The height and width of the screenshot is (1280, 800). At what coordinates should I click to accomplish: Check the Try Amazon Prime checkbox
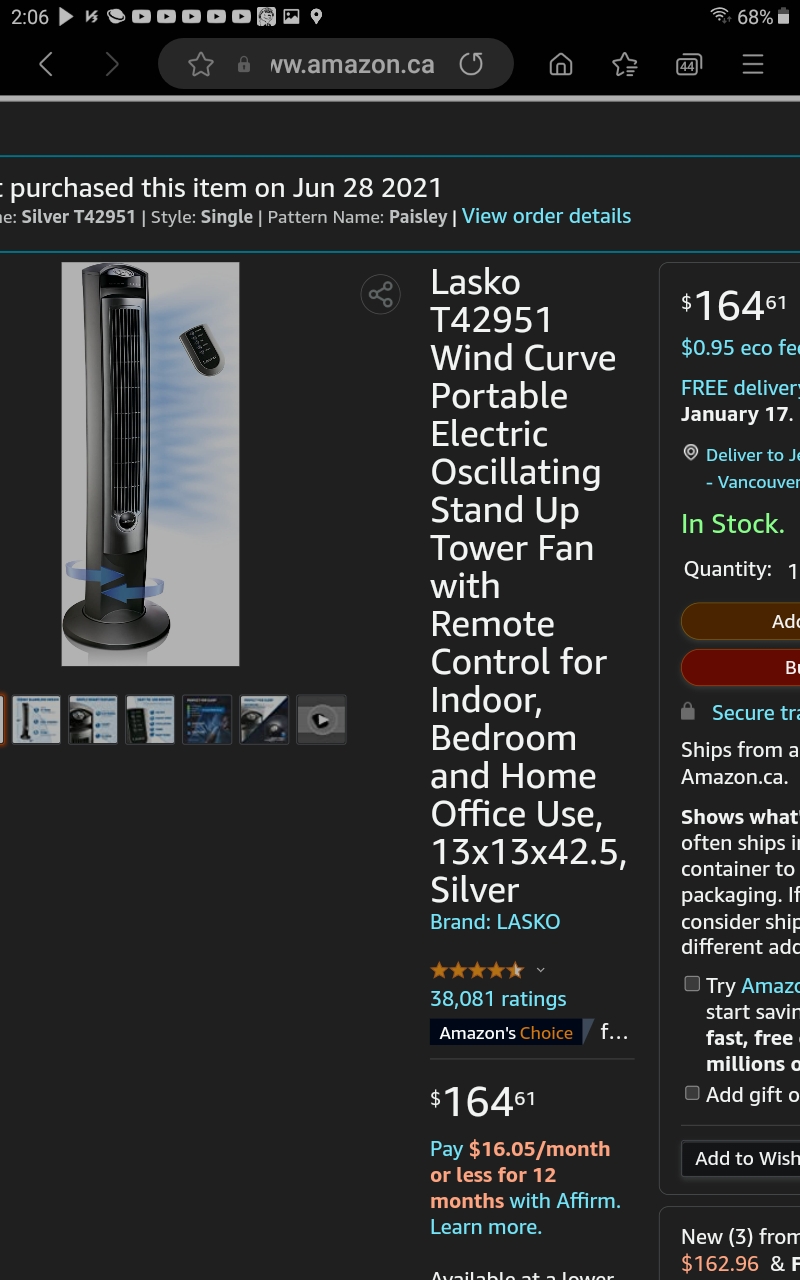coord(692,984)
